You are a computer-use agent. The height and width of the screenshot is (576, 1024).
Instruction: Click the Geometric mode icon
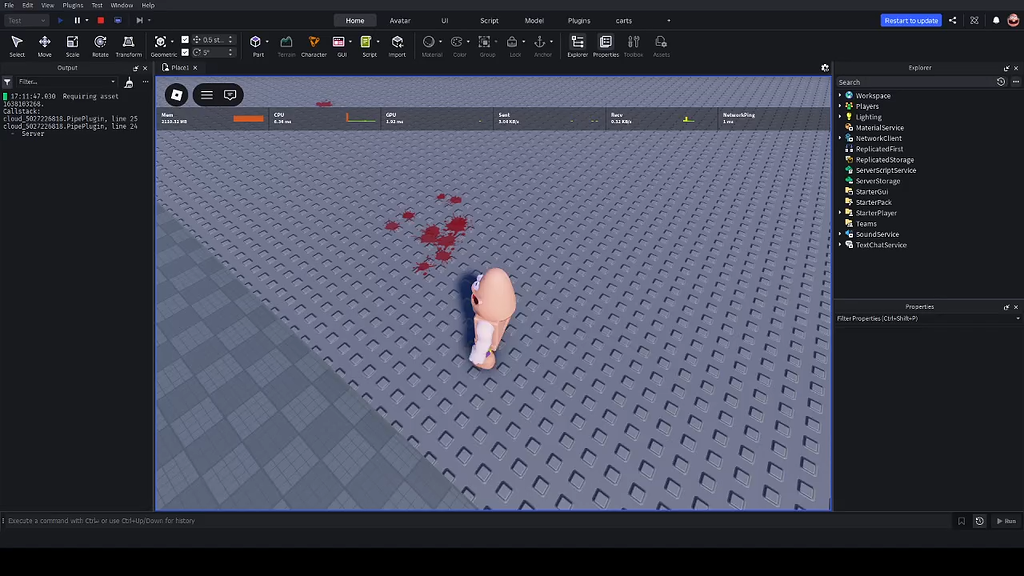click(x=161, y=42)
